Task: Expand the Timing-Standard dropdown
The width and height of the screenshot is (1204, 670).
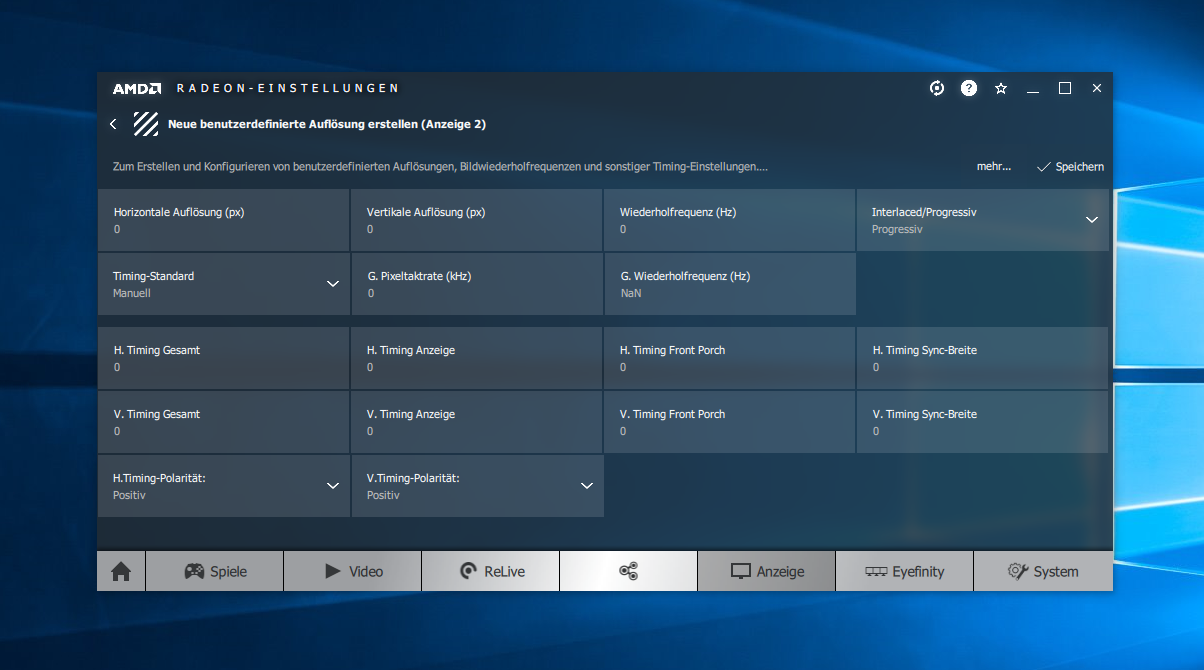Action: (224, 284)
